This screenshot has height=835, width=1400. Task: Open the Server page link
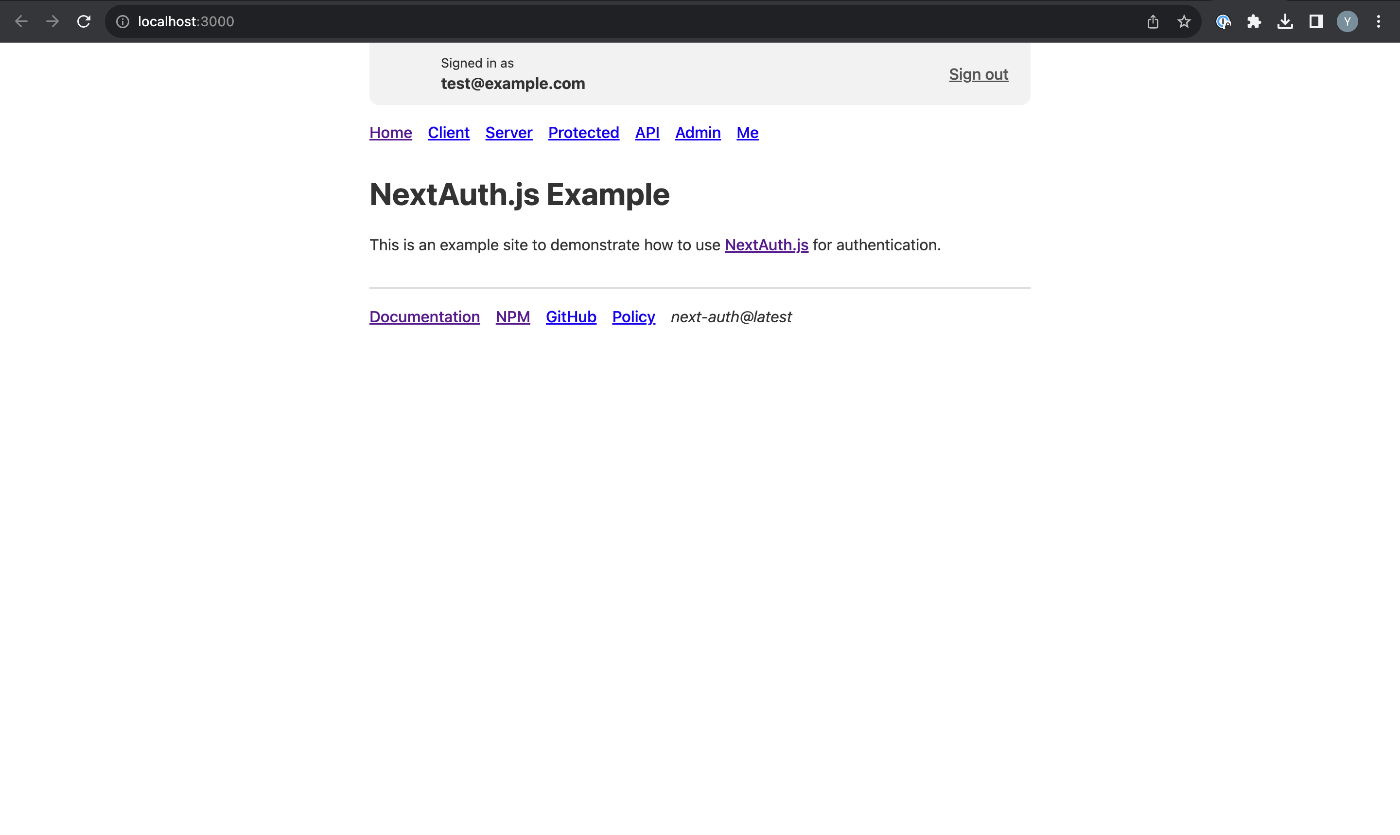[x=509, y=133]
